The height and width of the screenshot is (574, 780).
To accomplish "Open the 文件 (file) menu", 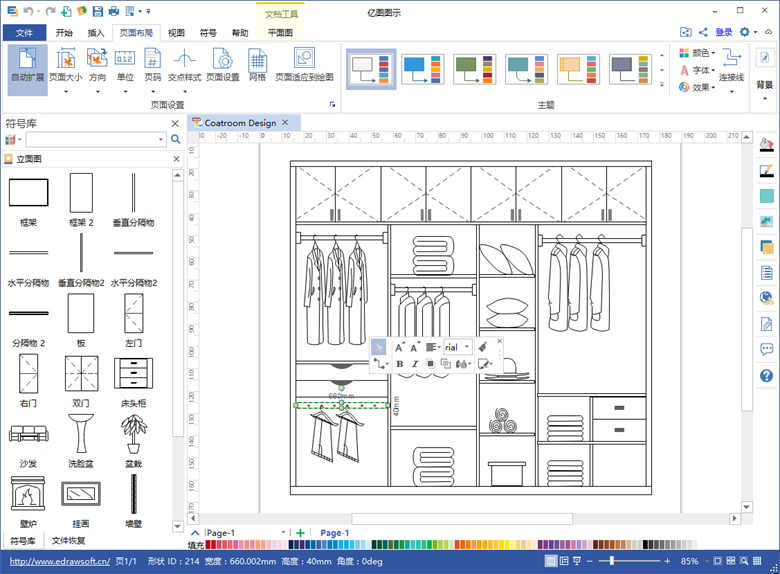I will click(x=24, y=33).
